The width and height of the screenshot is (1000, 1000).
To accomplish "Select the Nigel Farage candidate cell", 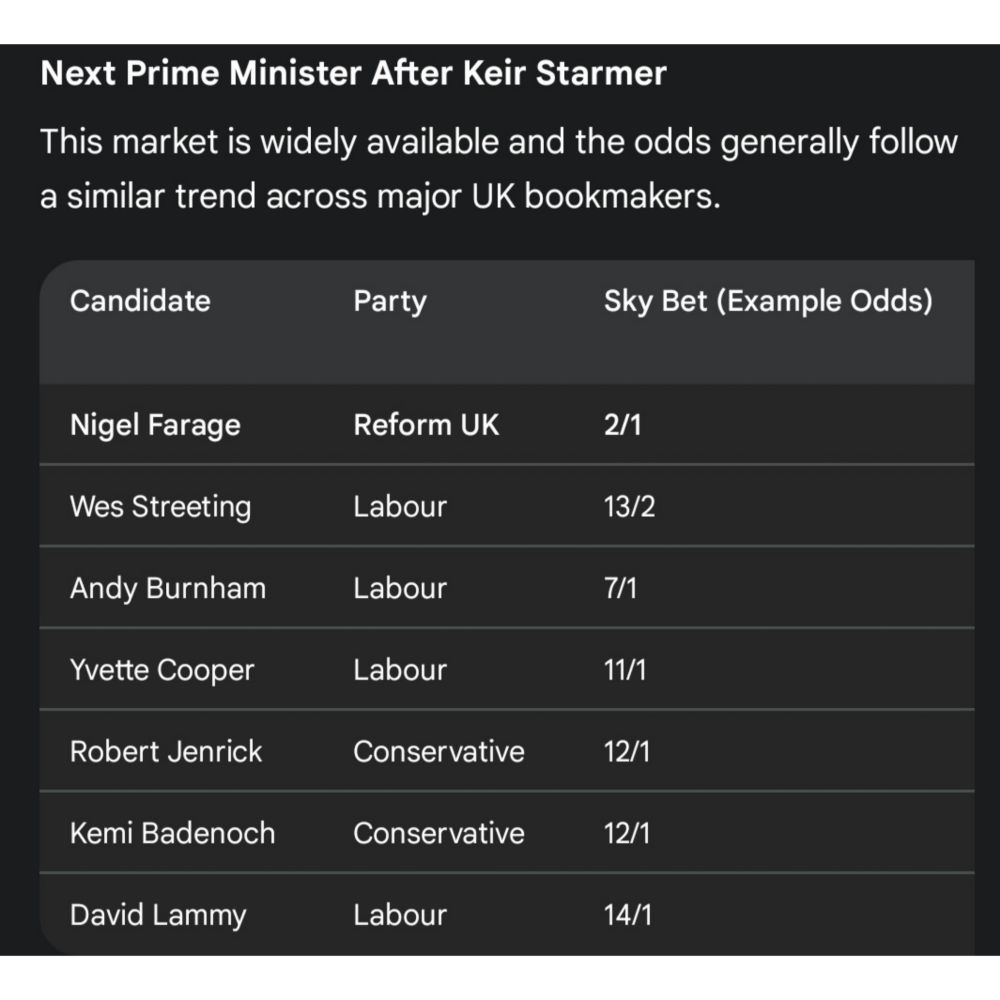I will pyautogui.click(x=155, y=425).
